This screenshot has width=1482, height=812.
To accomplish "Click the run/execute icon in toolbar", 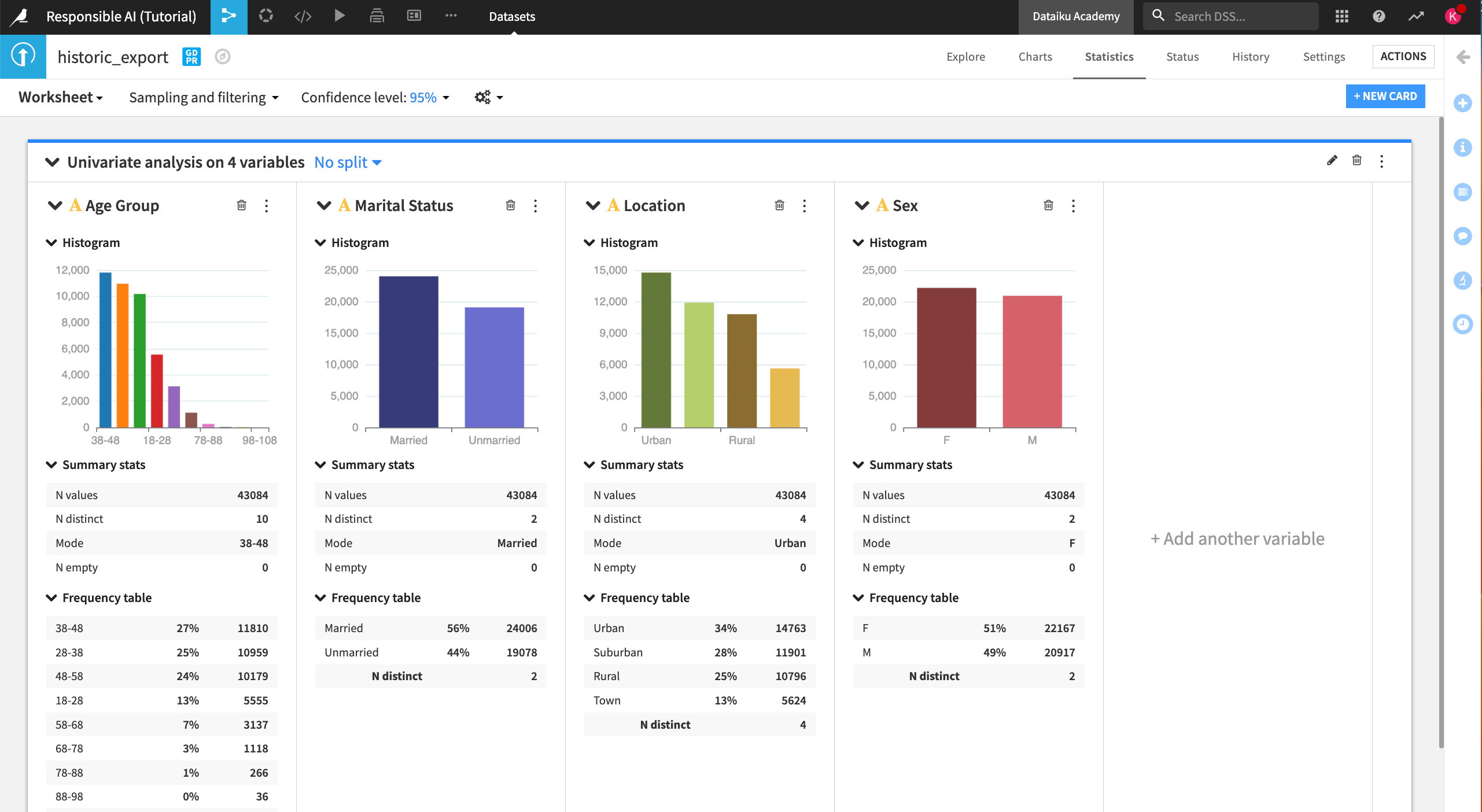I will point(339,15).
